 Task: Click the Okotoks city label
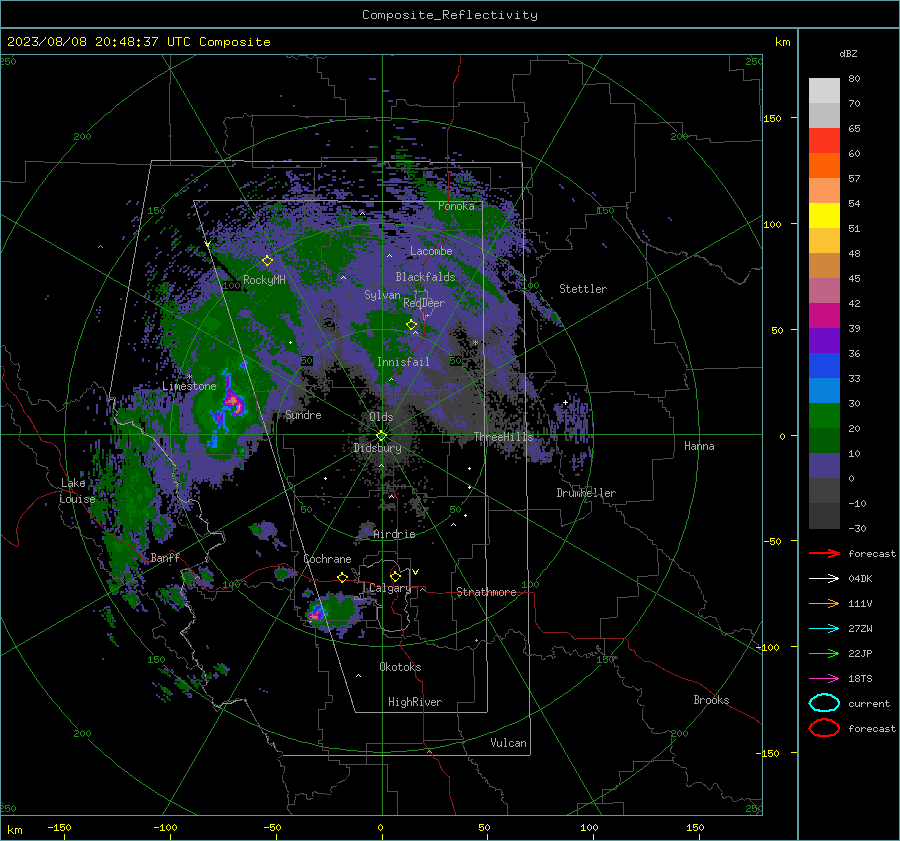400,667
